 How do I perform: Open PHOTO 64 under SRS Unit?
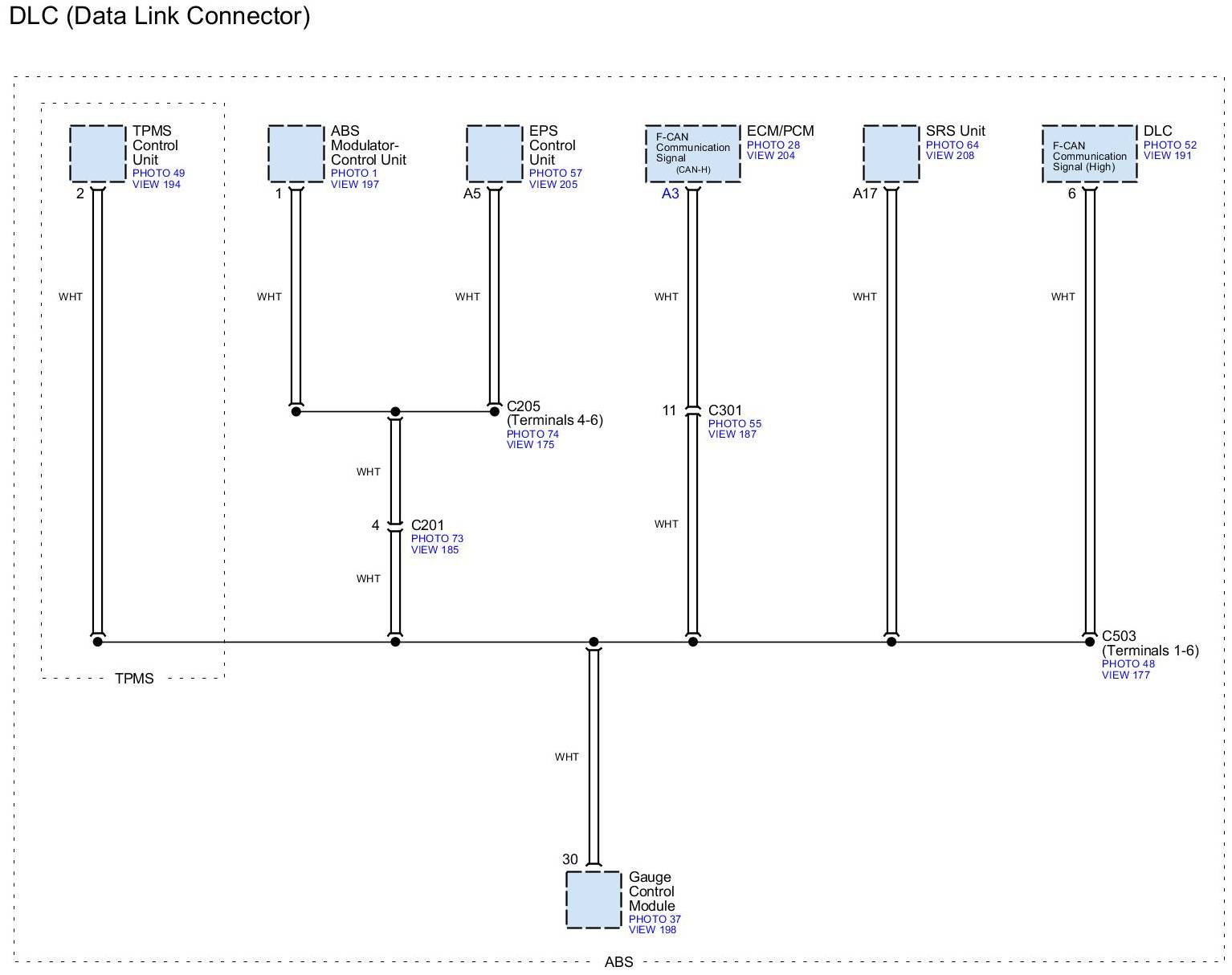pyautogui.click(x=952, y=145)
